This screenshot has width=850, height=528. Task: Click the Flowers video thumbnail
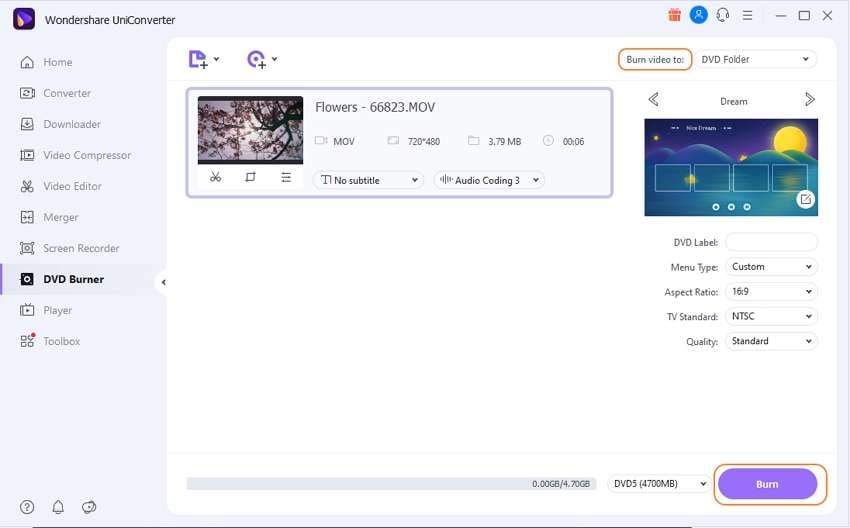[250, 130]
